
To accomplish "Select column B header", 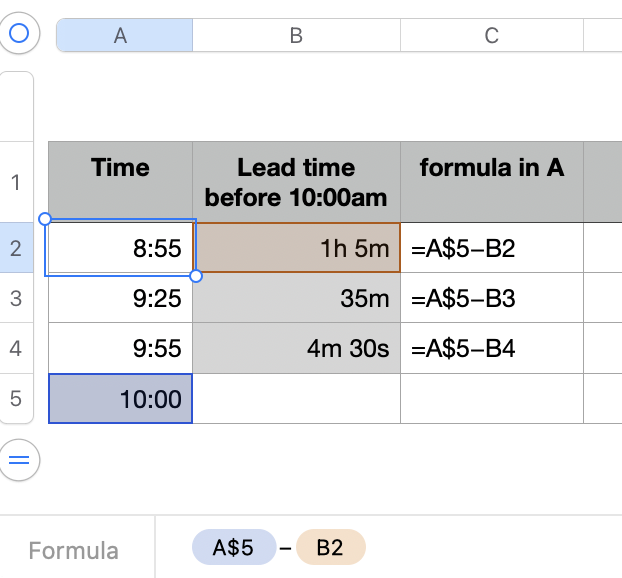I will [x=296, y=35].
